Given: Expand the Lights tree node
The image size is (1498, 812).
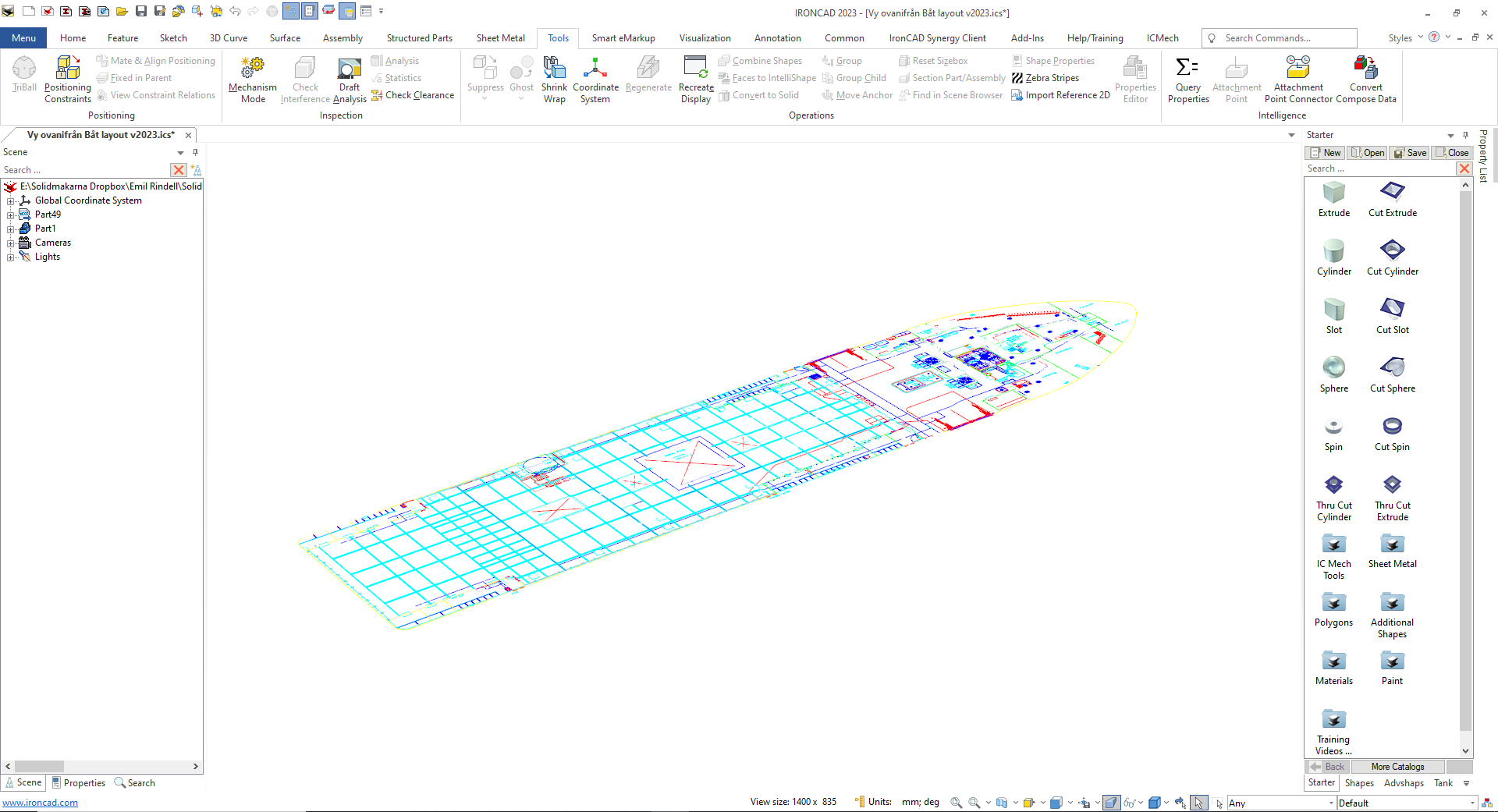Looking at the screenshot, I should [x=11, y=257].
